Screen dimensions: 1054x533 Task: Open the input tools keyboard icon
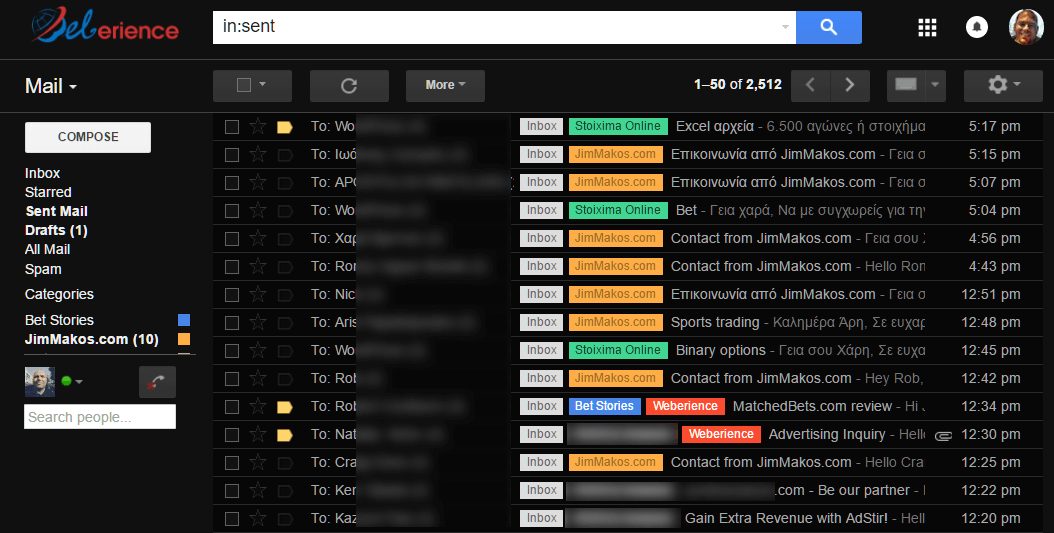point(905,85)
